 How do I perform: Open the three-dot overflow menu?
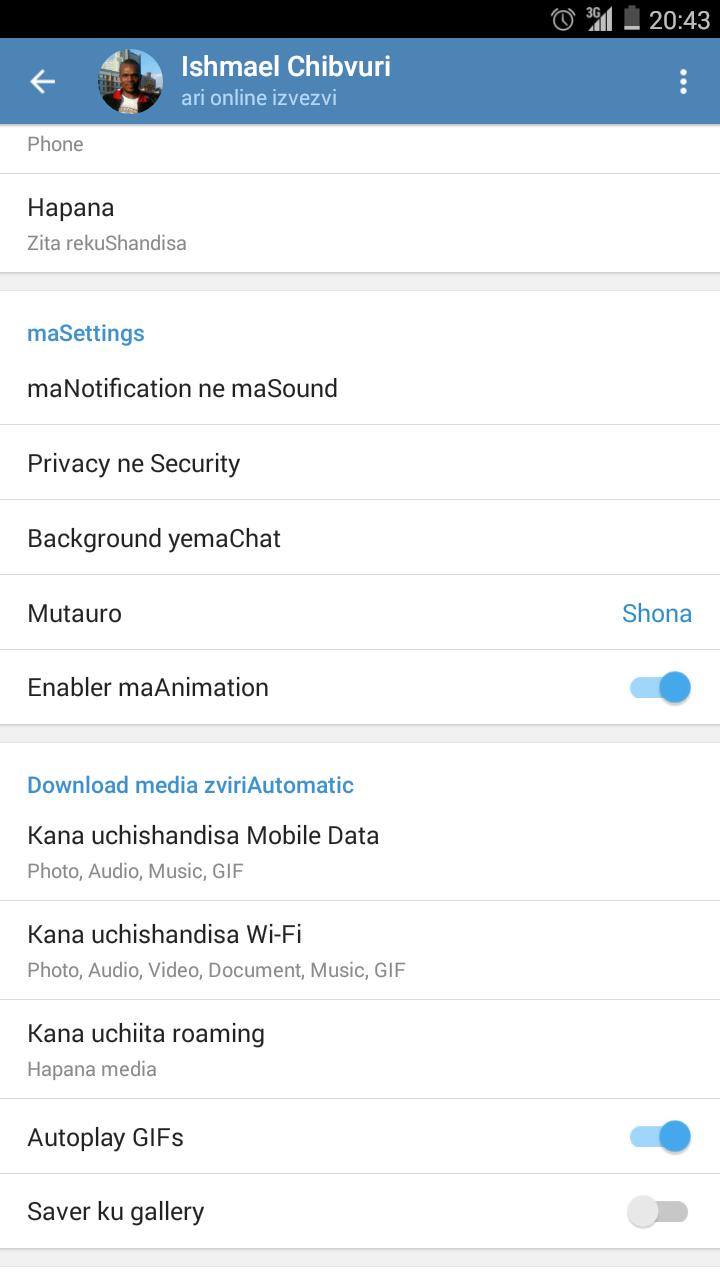click(x=683, y=82)
